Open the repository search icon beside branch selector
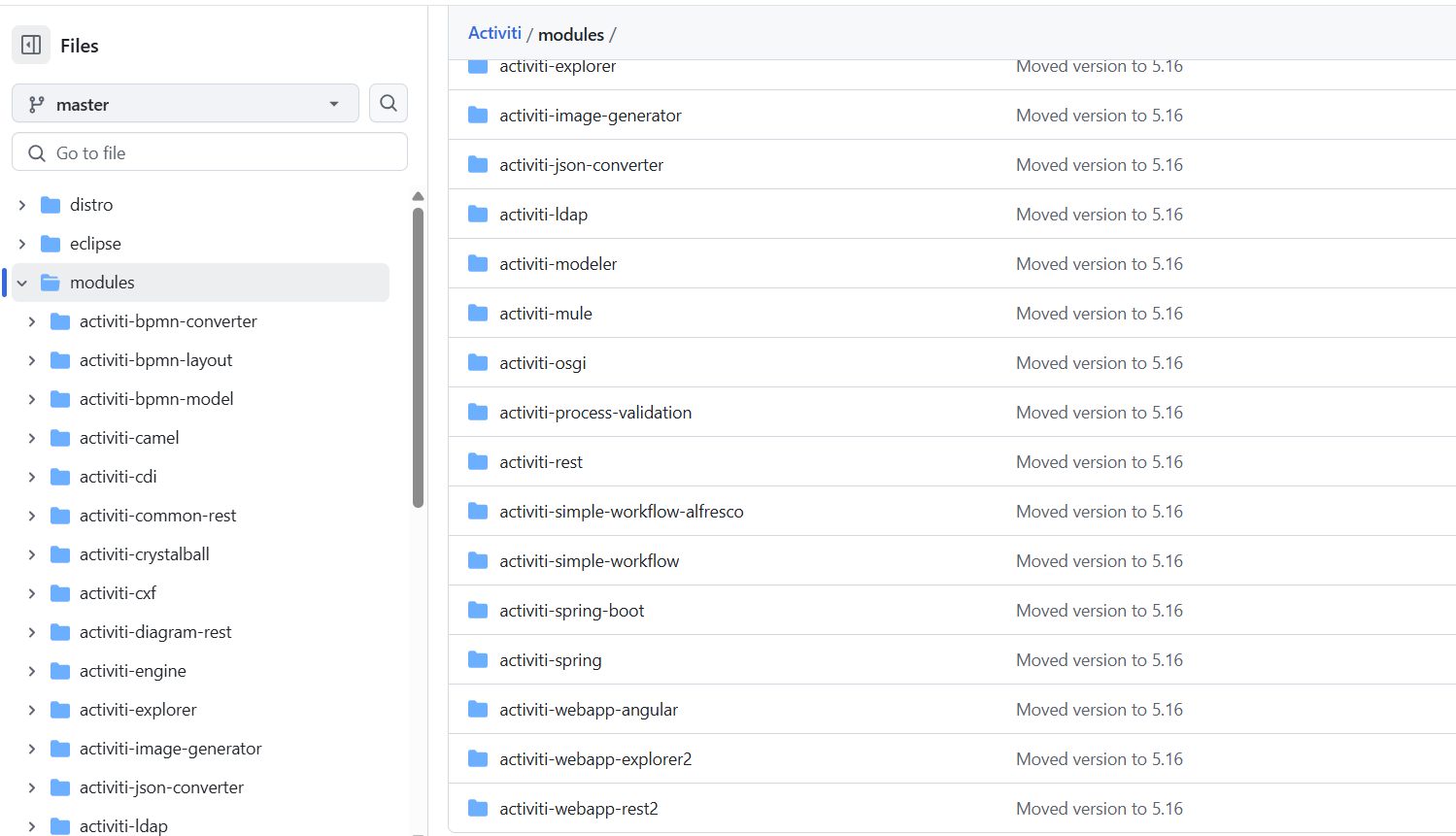 (x=388, y=103)
